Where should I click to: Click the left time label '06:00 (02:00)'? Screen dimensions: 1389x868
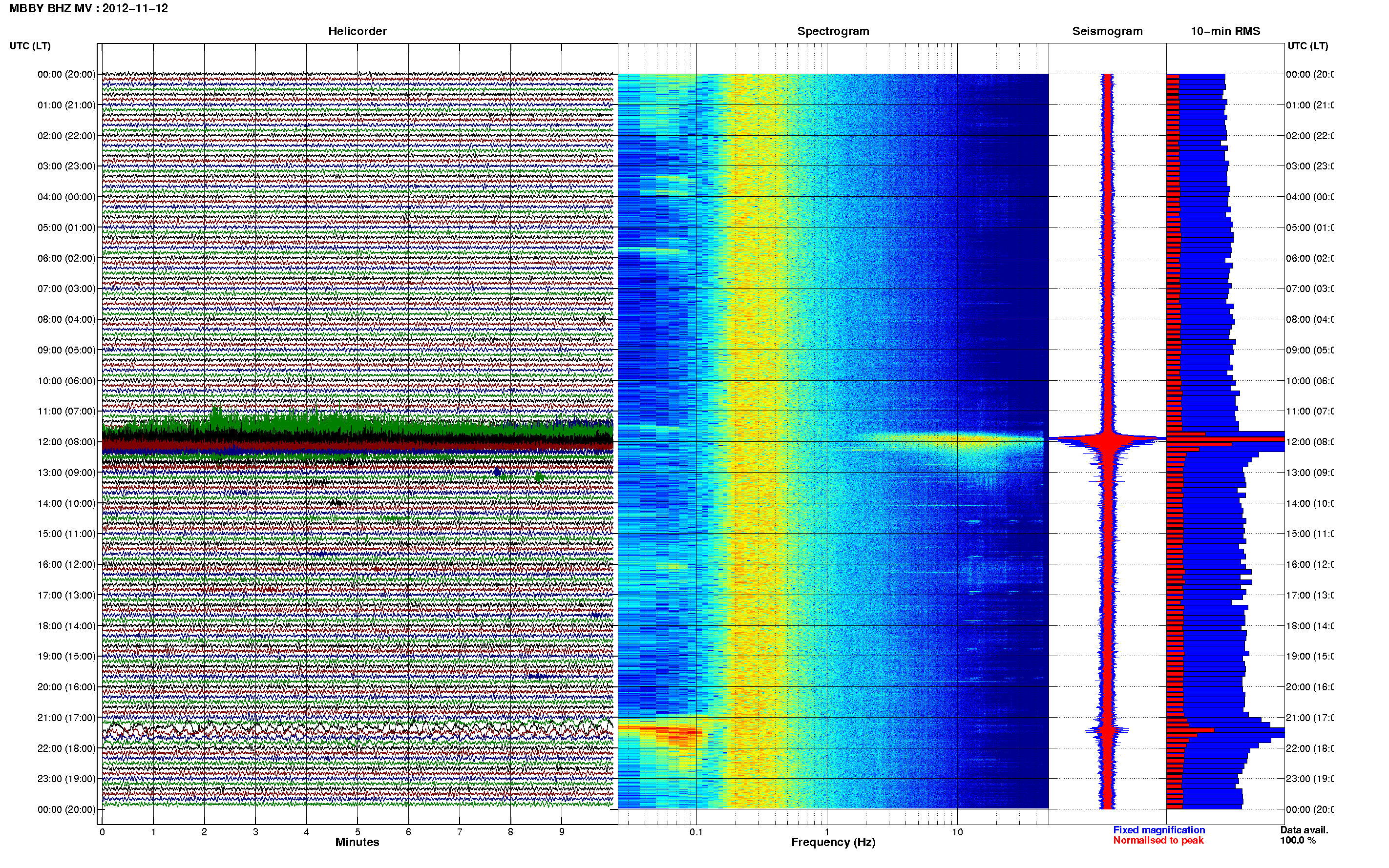pyautogui.click(x=66, y=258)
